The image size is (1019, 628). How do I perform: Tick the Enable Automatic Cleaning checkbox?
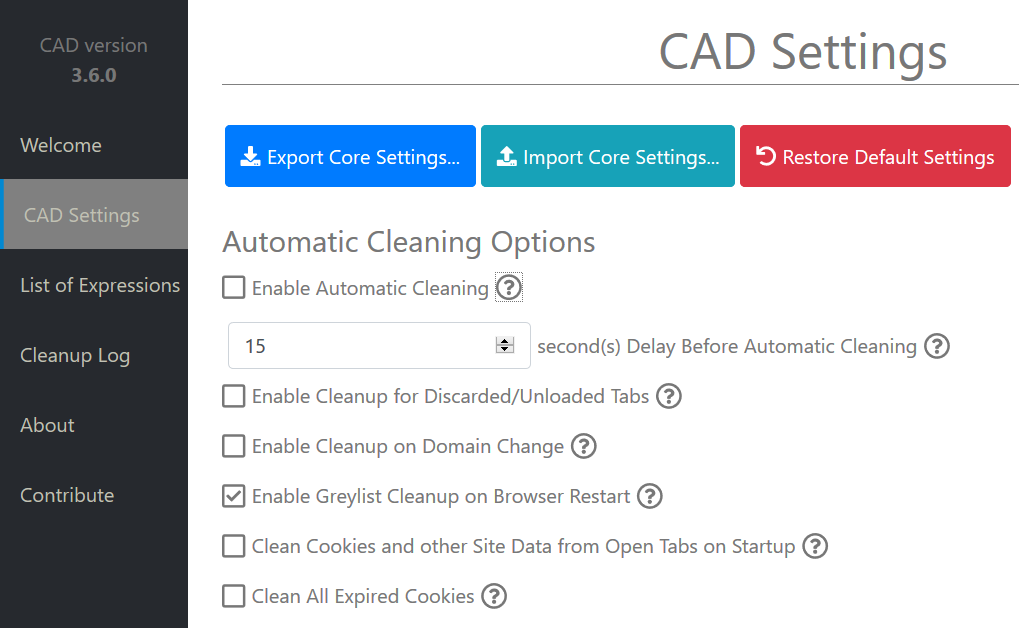[x=234, y=287]
